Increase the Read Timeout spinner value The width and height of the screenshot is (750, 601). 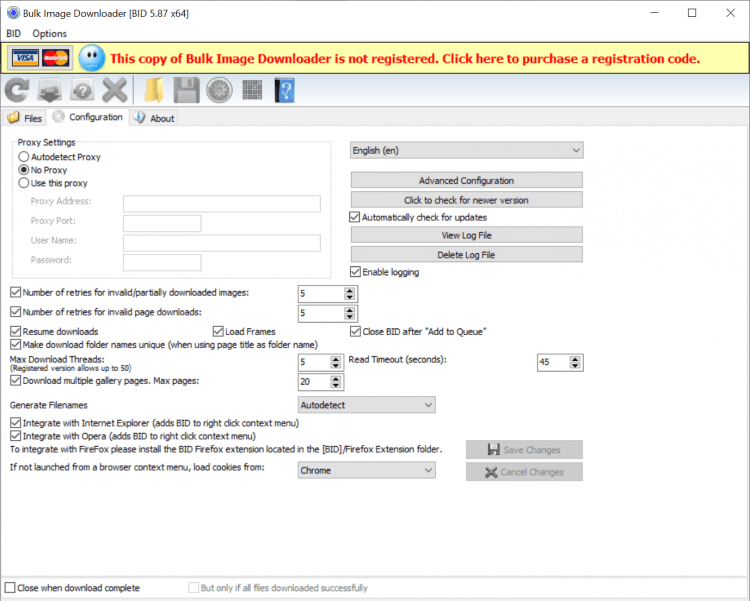(x=576, y=358)
